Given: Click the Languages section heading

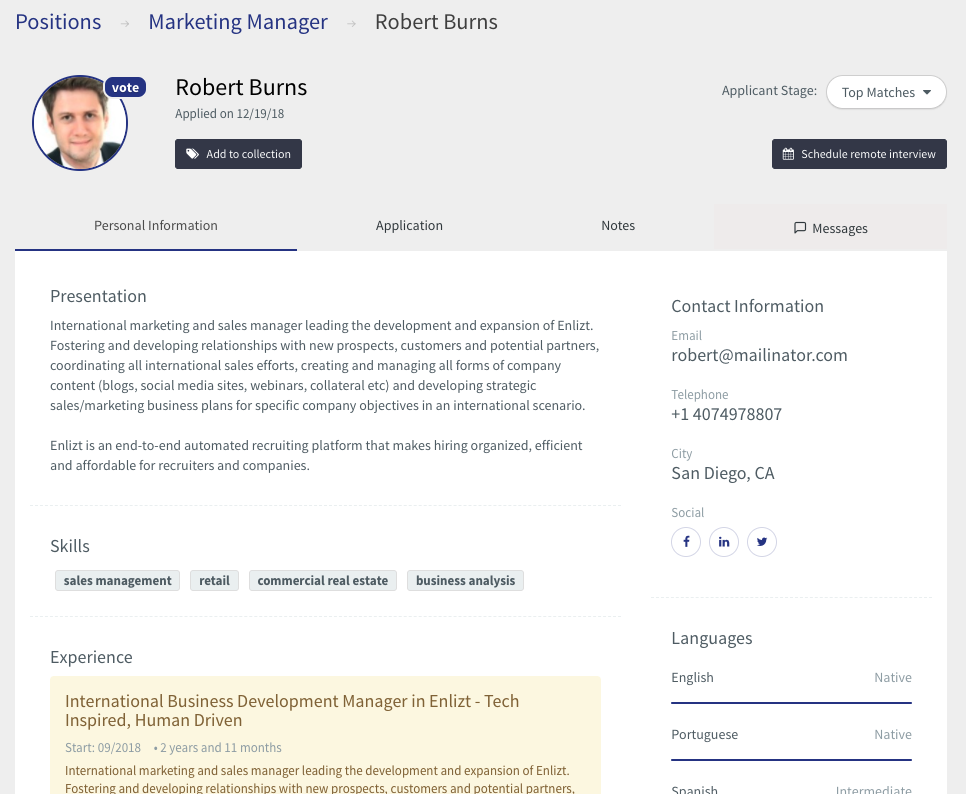Looking at the screenshot, I should click(x=712, y=639).
